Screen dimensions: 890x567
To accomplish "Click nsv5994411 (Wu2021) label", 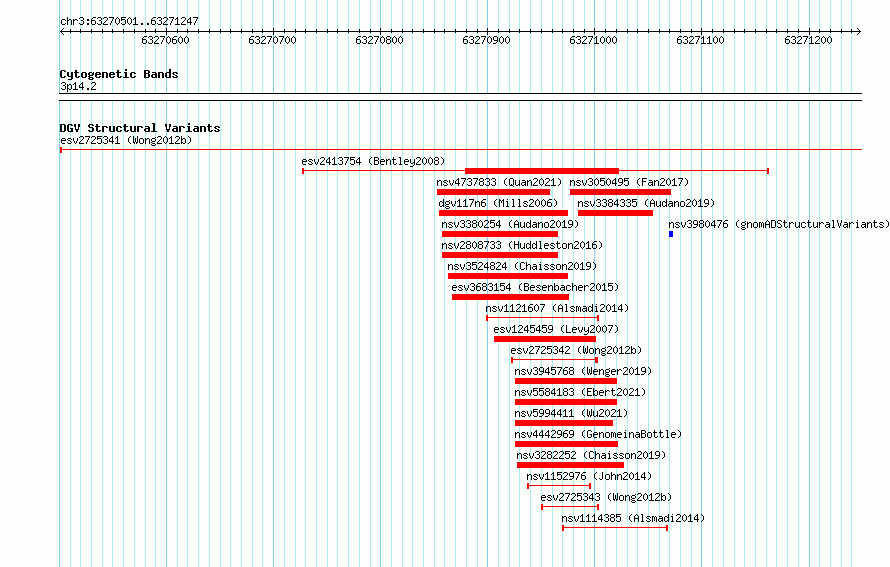I will click(571, 413).
